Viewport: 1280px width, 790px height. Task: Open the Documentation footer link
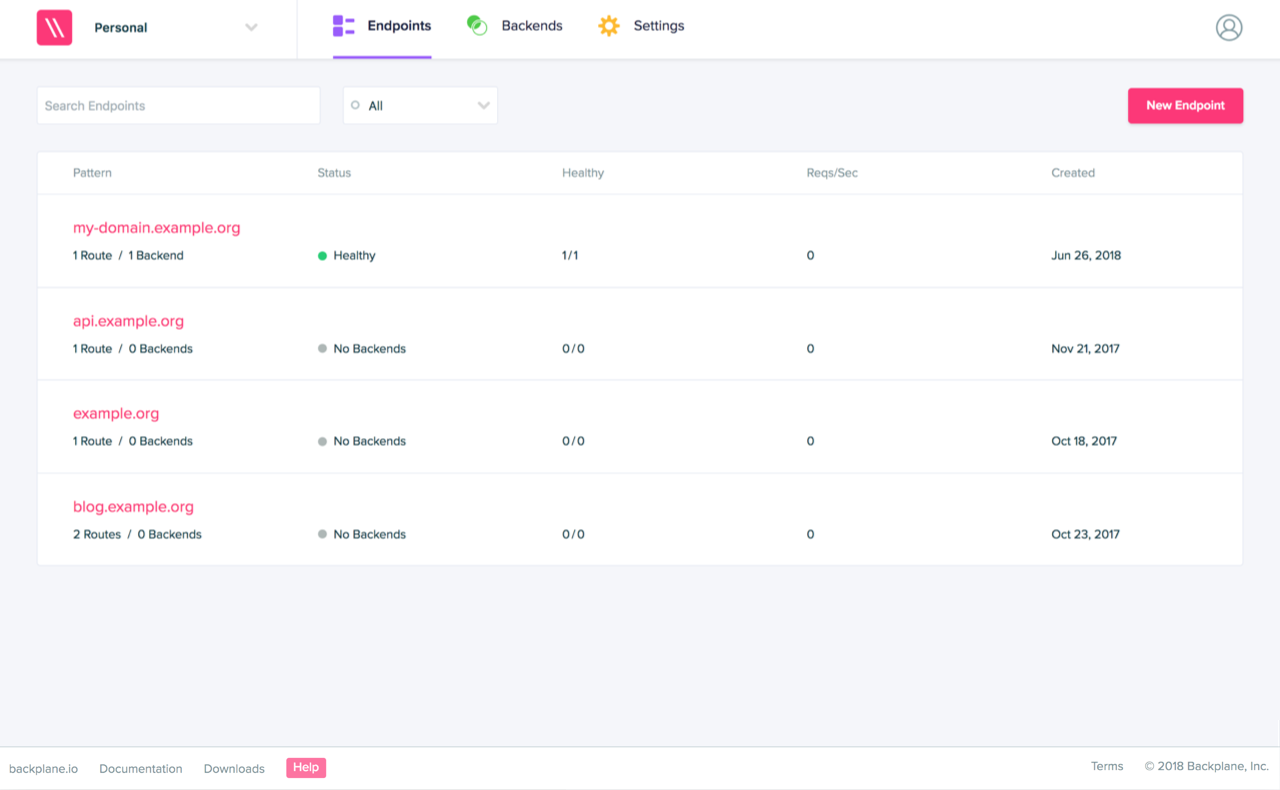[x=141, y=769]
